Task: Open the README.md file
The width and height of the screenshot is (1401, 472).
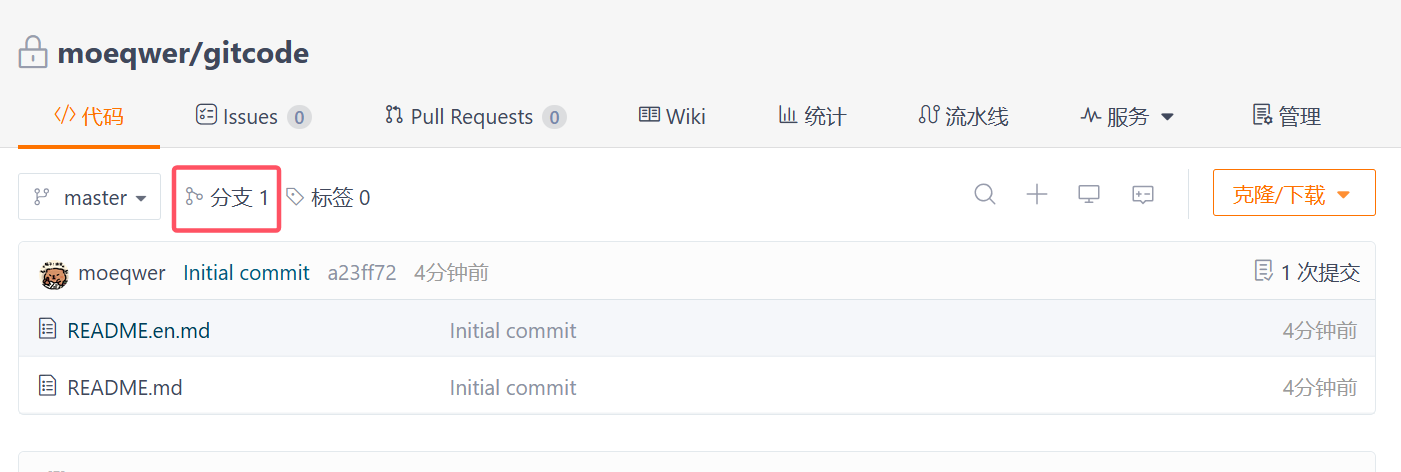Action: click(125, 386)
